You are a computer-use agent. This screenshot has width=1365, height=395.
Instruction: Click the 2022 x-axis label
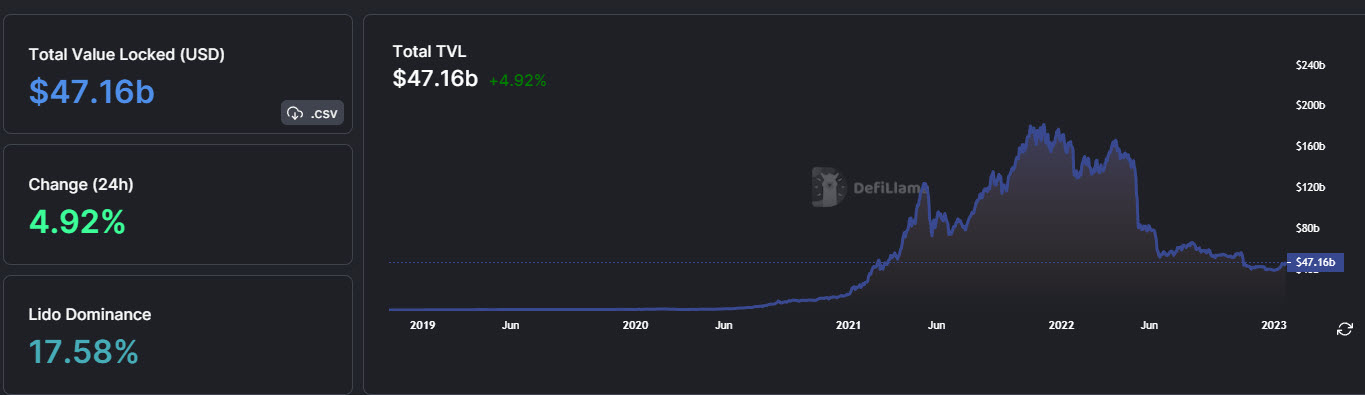(1061, 325)
